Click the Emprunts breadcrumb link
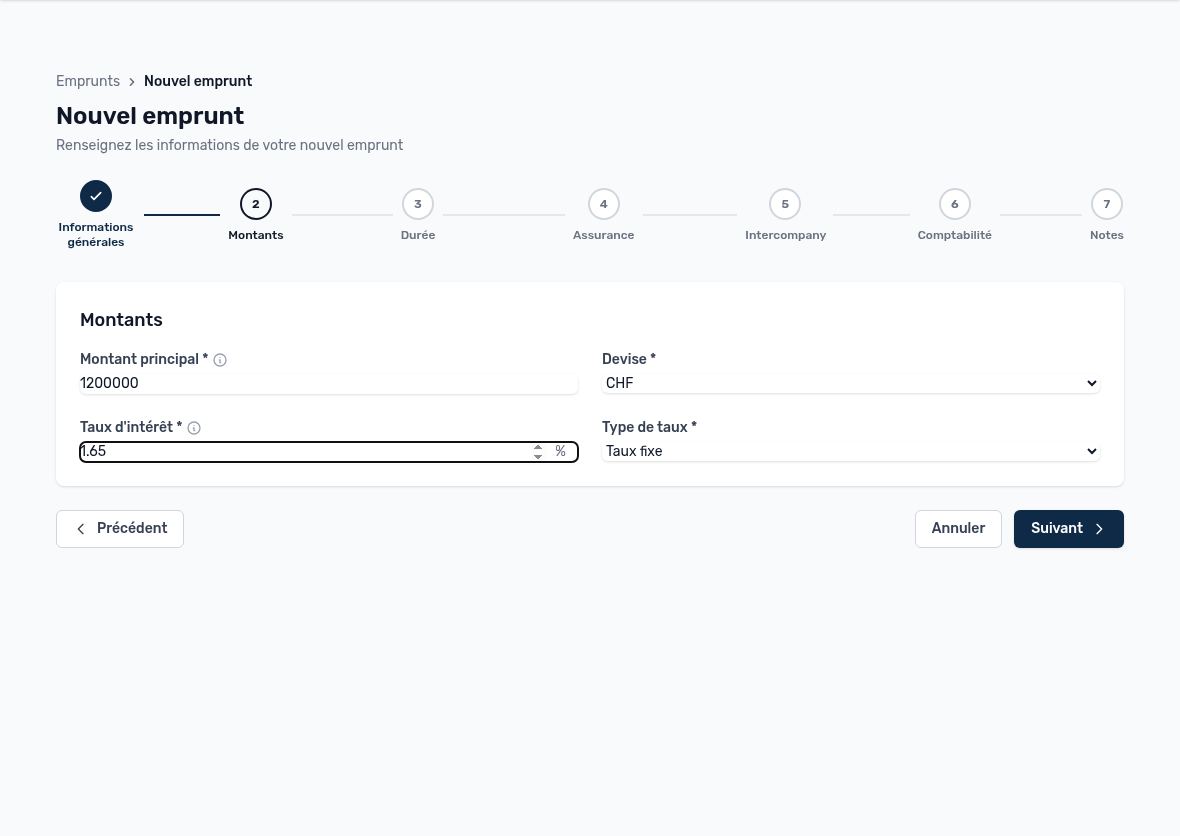This screenshot has width=1180, height=836. point(88,81)
